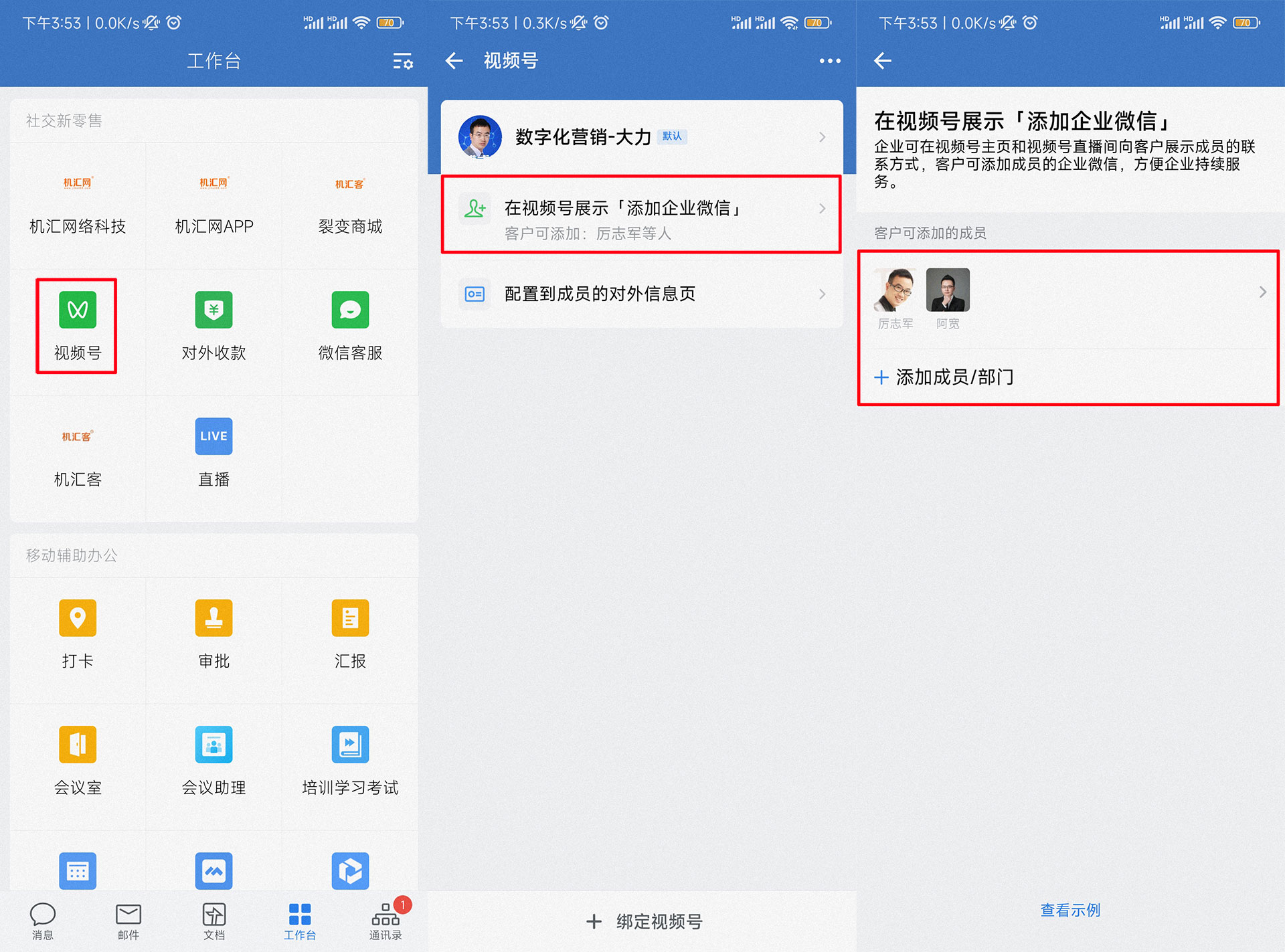This screenshot has height=952, width=1285.
Task: Expand 数字化营销-大力 account row chevron
Action: click(x=823, y=137)
